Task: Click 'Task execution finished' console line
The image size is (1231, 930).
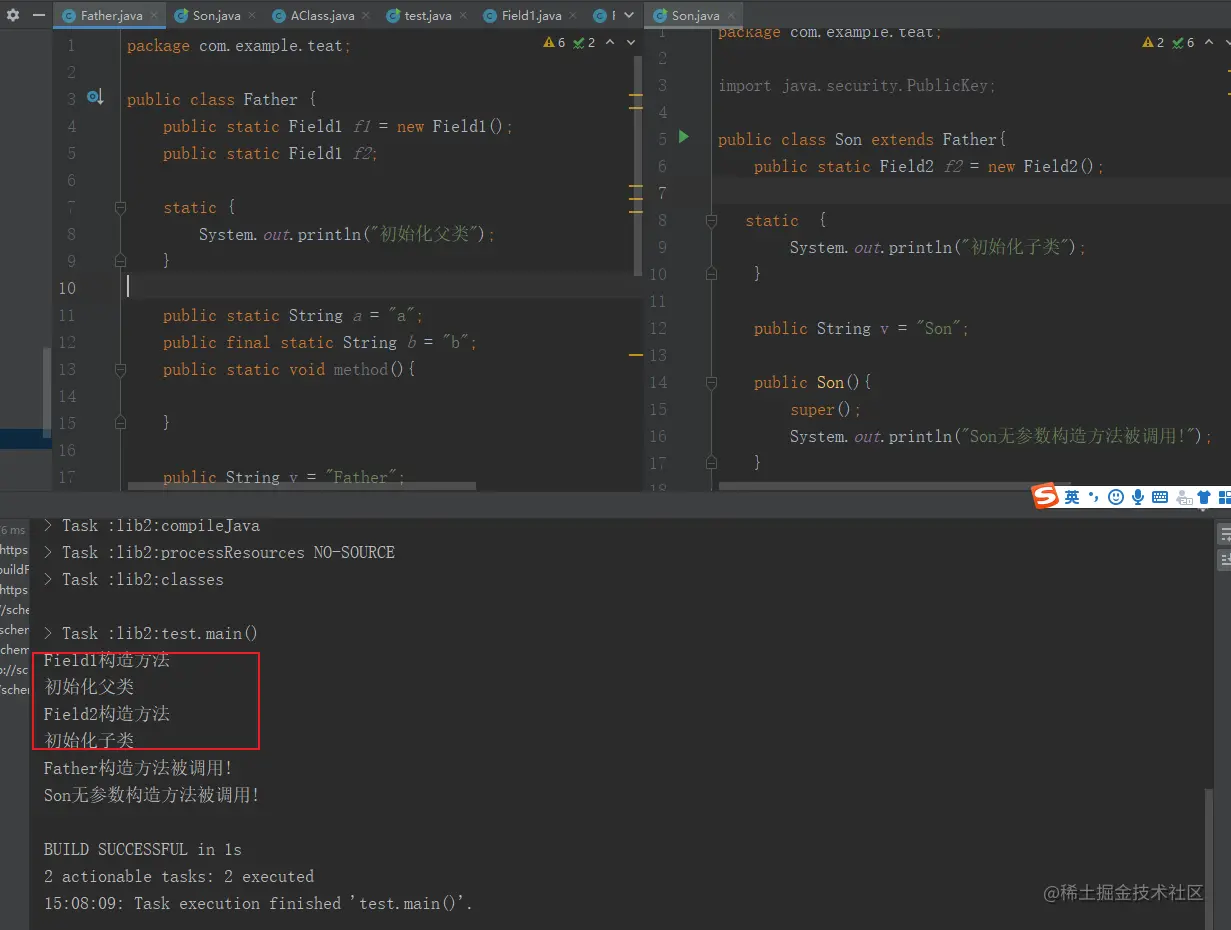Action: [x=258, y=903]
